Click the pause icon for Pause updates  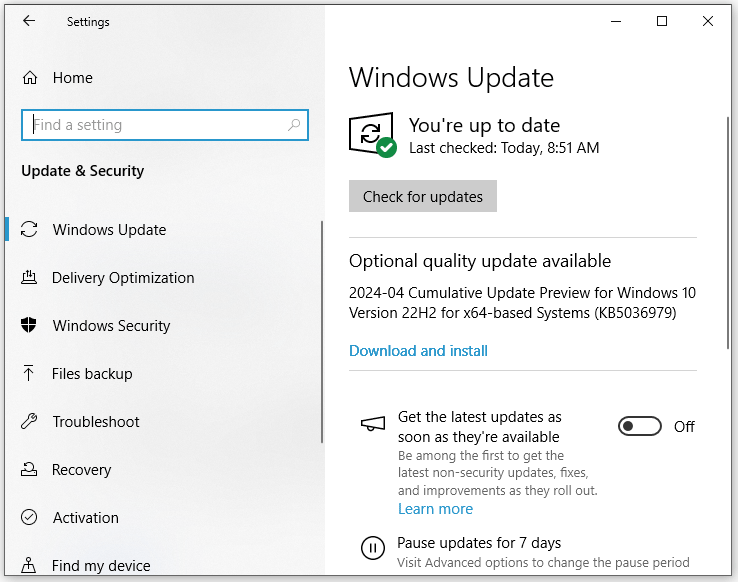tap(373, 548)
